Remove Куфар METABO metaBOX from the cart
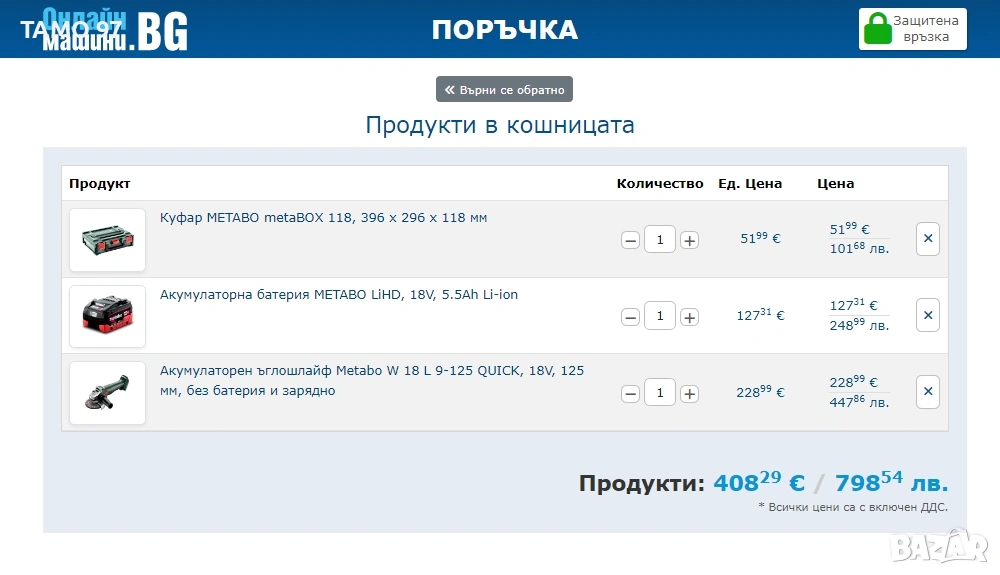 (927, 239)
